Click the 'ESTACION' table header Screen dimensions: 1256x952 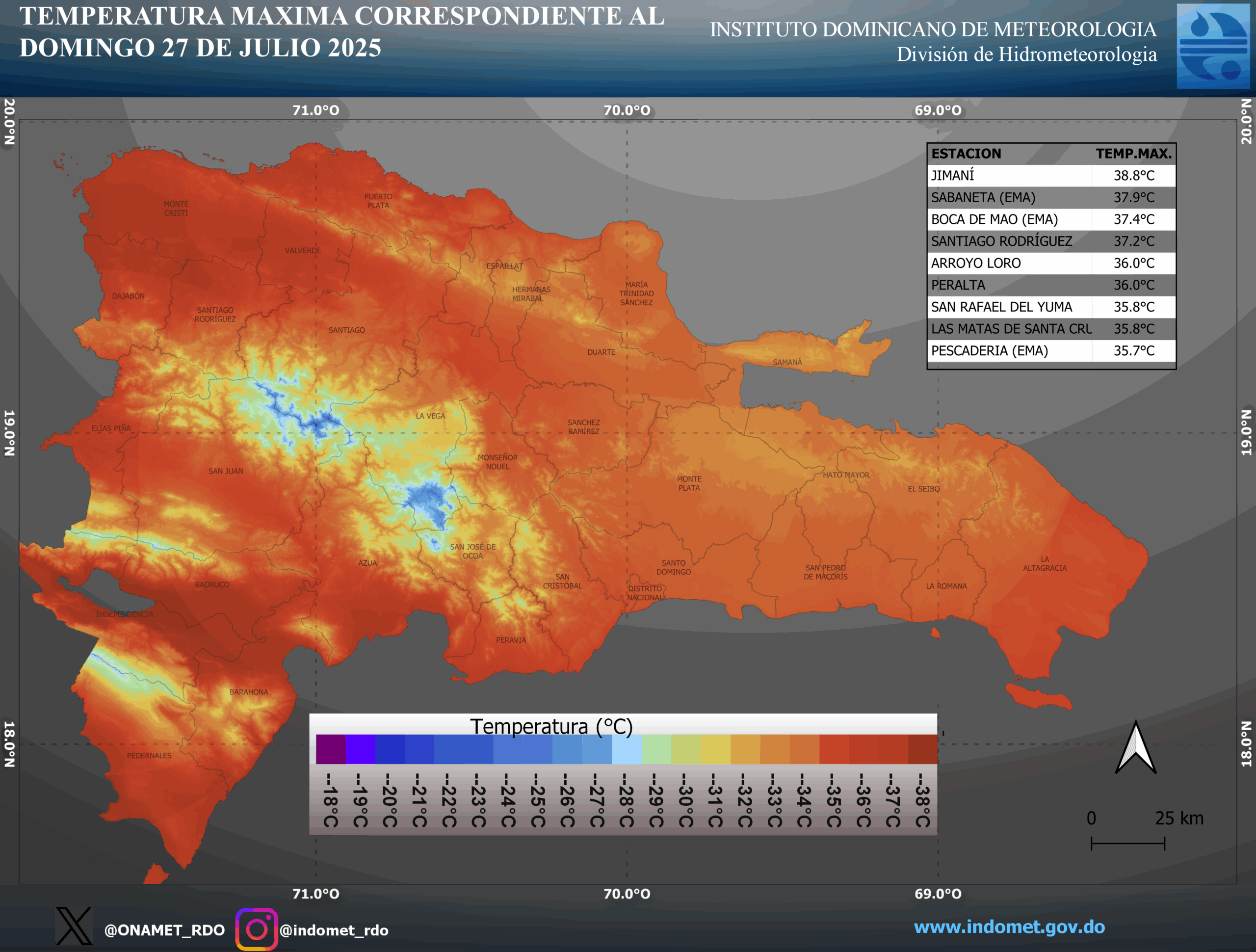point(966,154)
